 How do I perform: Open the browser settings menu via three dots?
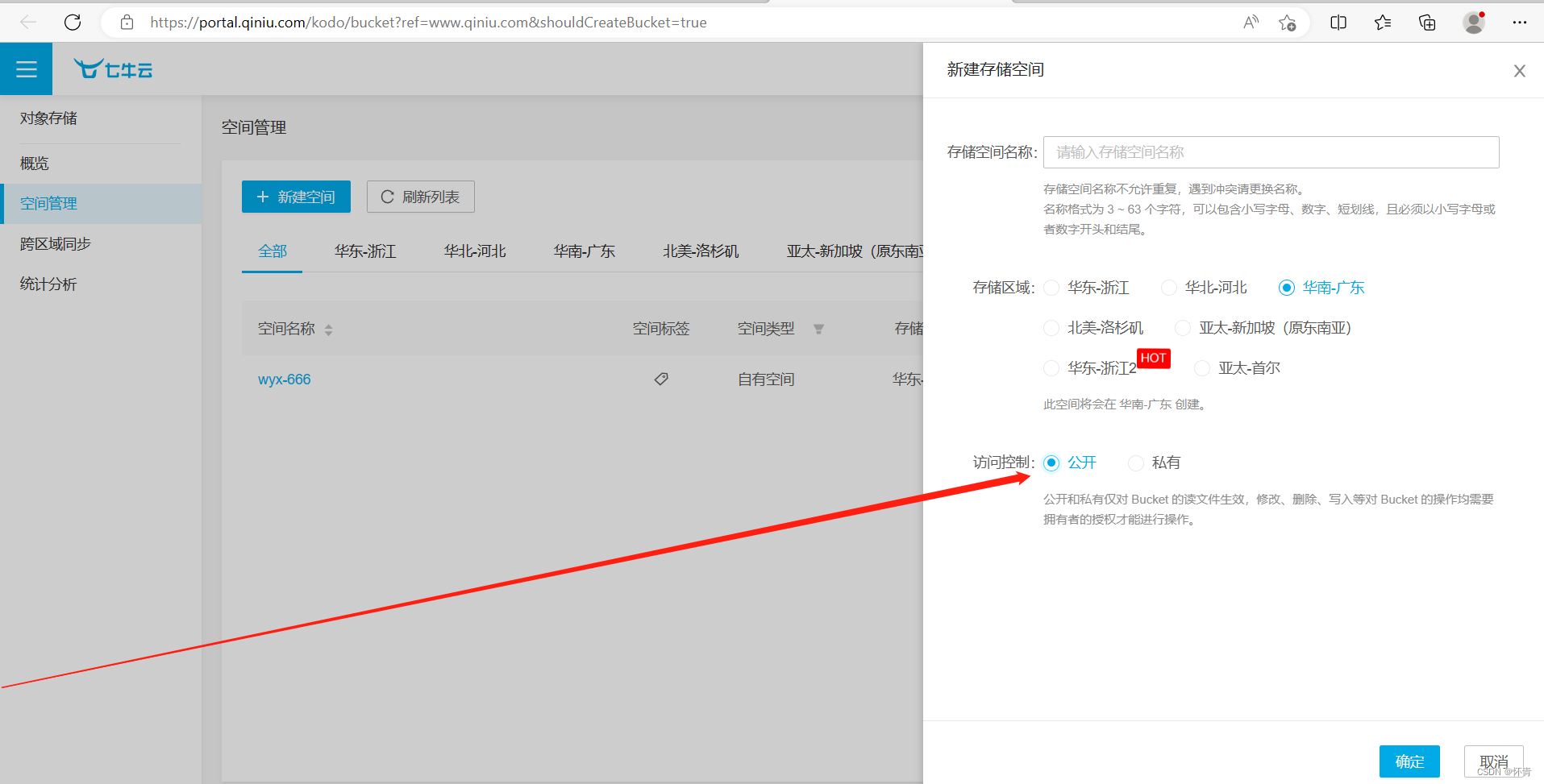[x=1520, y=22]
